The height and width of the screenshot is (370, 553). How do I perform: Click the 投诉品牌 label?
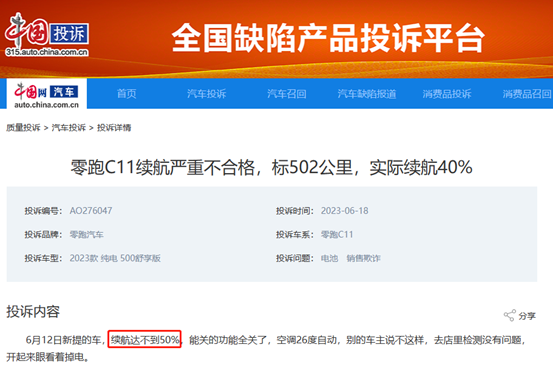click(43, 235)
